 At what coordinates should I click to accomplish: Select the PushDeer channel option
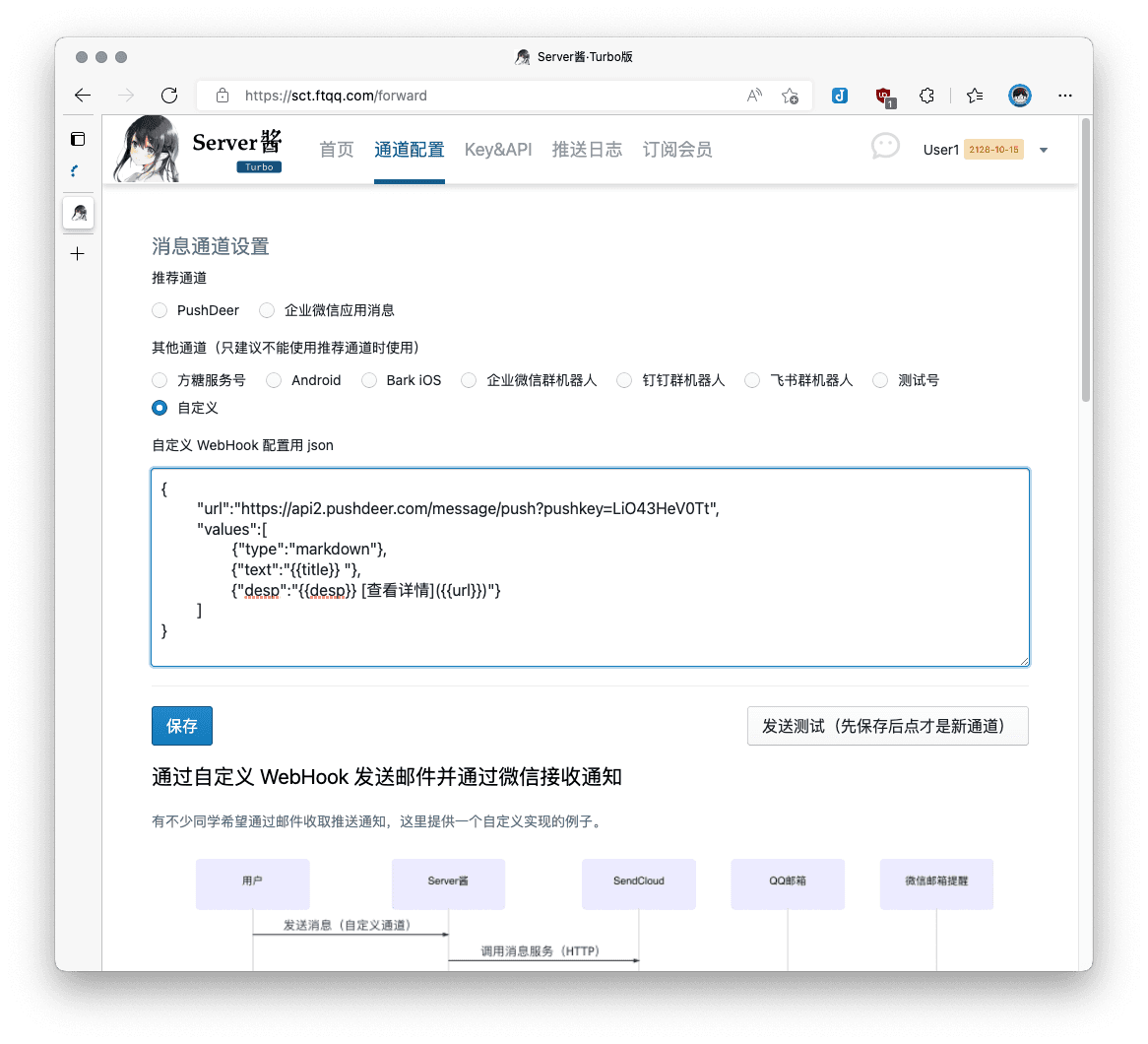159,310
